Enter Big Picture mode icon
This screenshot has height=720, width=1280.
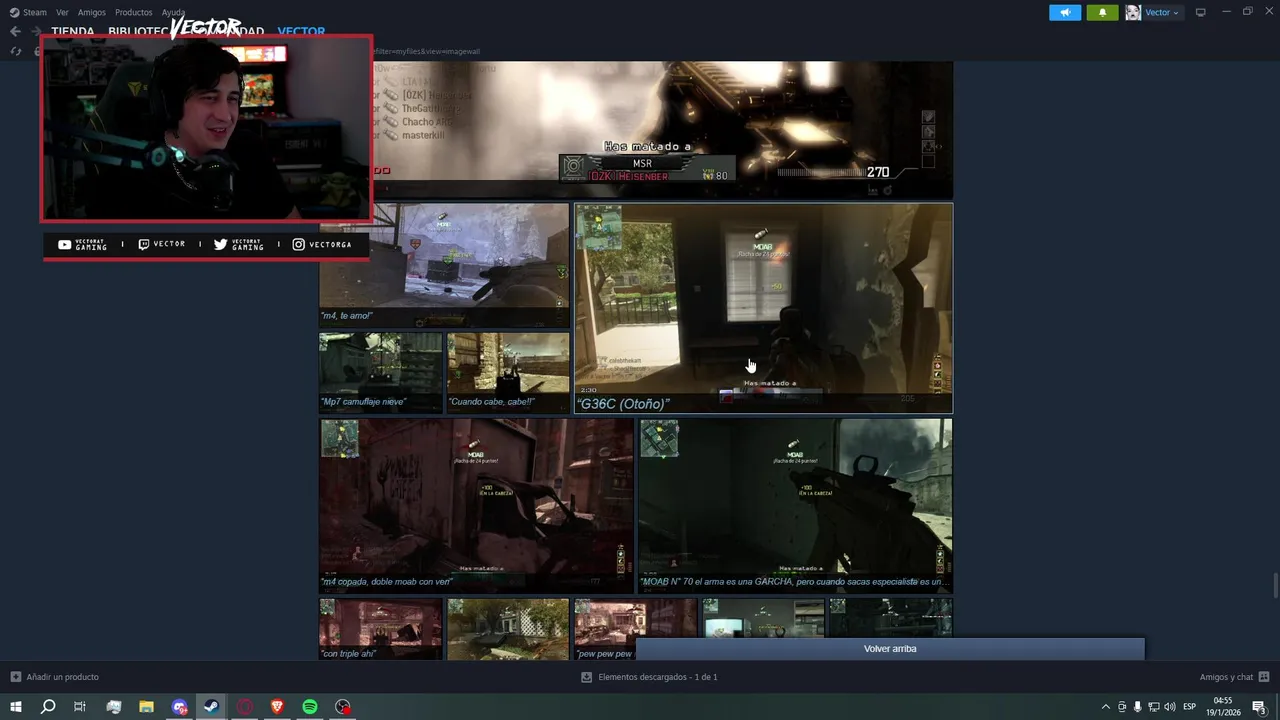[x=1201, y=12]
